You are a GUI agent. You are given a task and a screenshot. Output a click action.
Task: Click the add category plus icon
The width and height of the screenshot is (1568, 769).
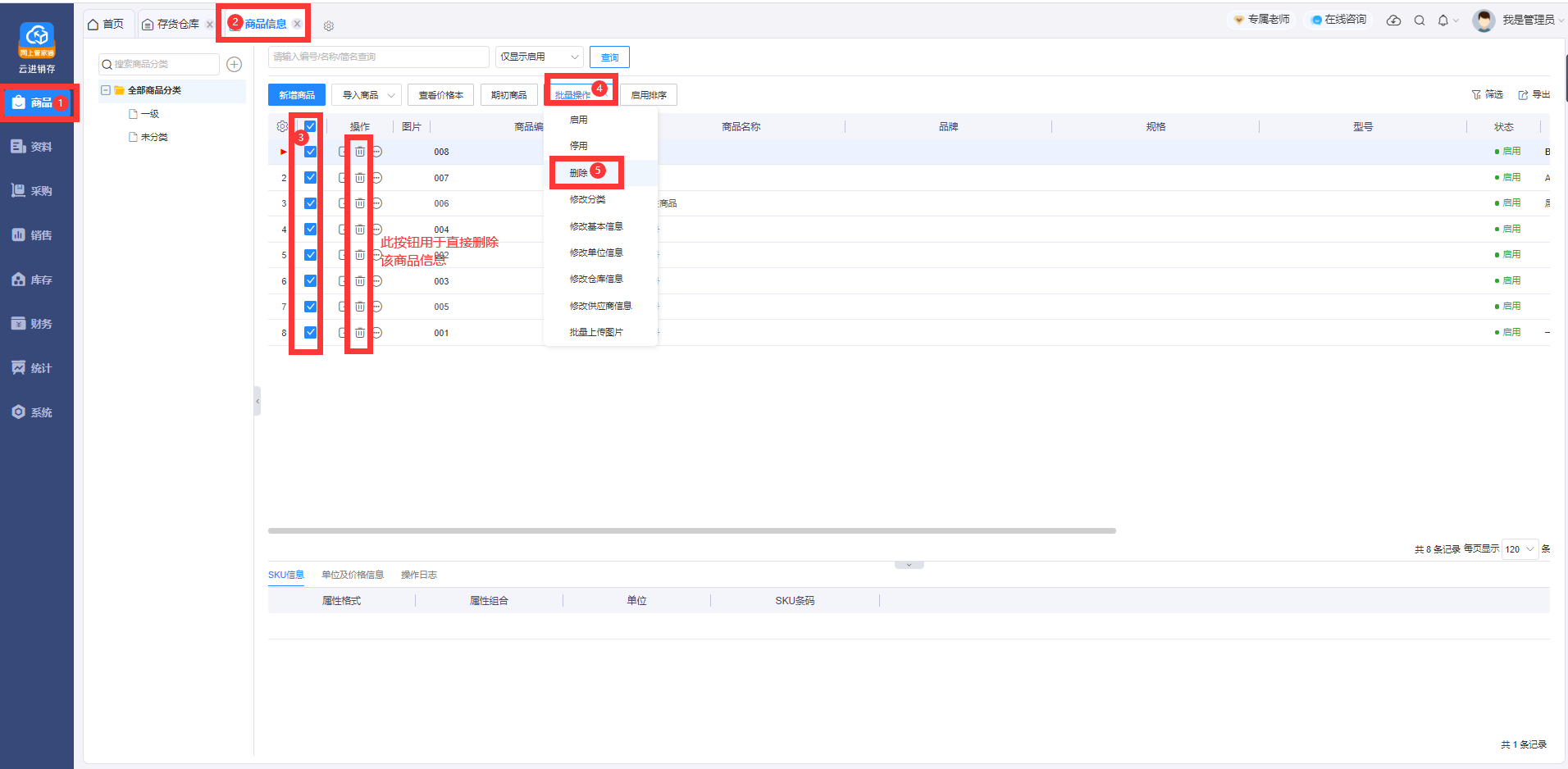tap(234, 64)
